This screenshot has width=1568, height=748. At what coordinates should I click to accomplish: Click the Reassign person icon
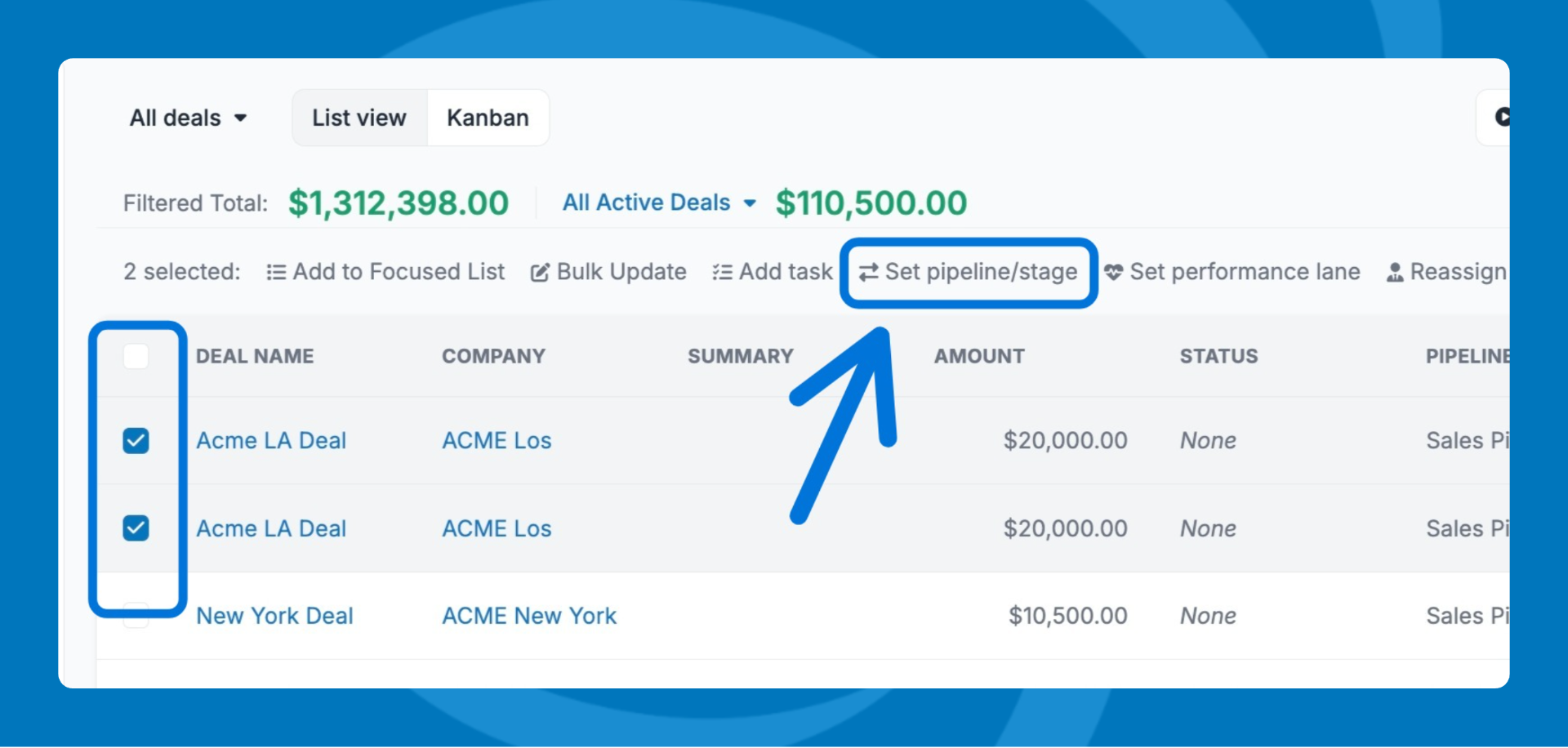pos(1395,273)
